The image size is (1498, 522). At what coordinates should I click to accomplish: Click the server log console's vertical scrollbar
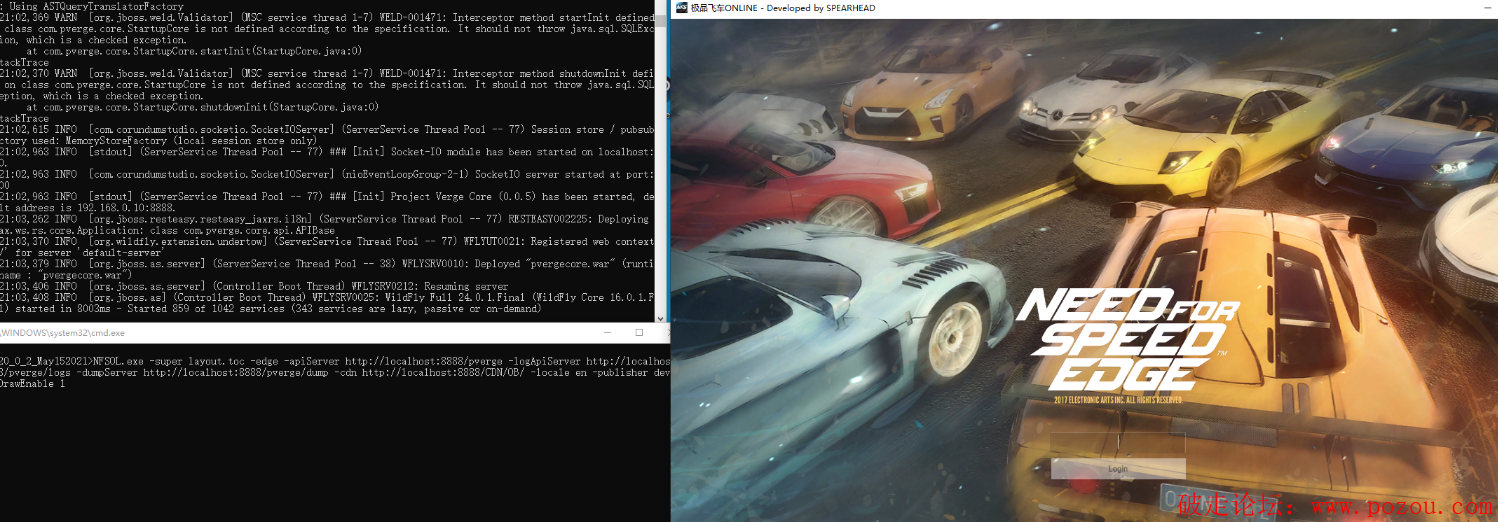662,160
